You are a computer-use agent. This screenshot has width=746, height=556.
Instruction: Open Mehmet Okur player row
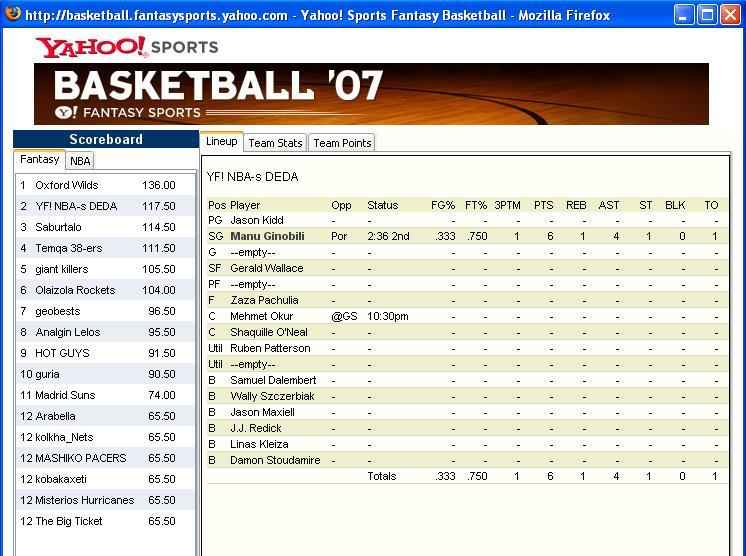pos(467,316)
